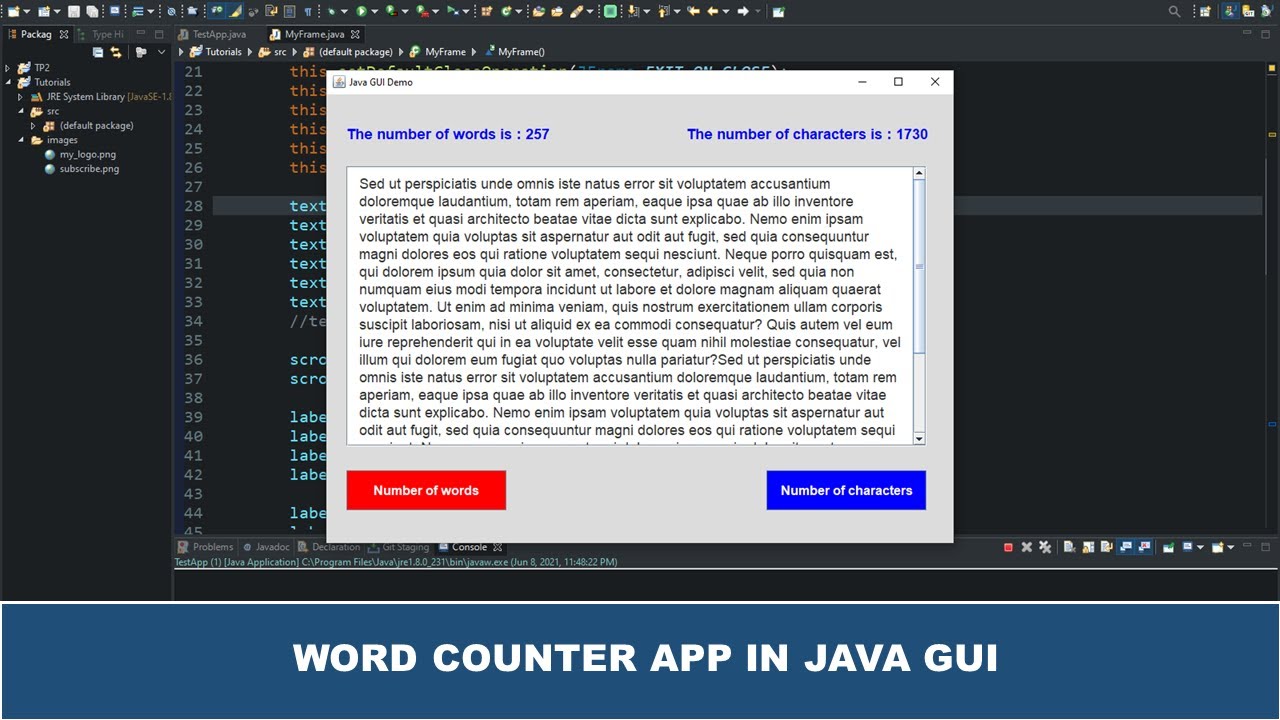The width and height of the screenshot is (1280, 720).
Task: Click the text area scroll up arrow
Action: click(920, 174)
